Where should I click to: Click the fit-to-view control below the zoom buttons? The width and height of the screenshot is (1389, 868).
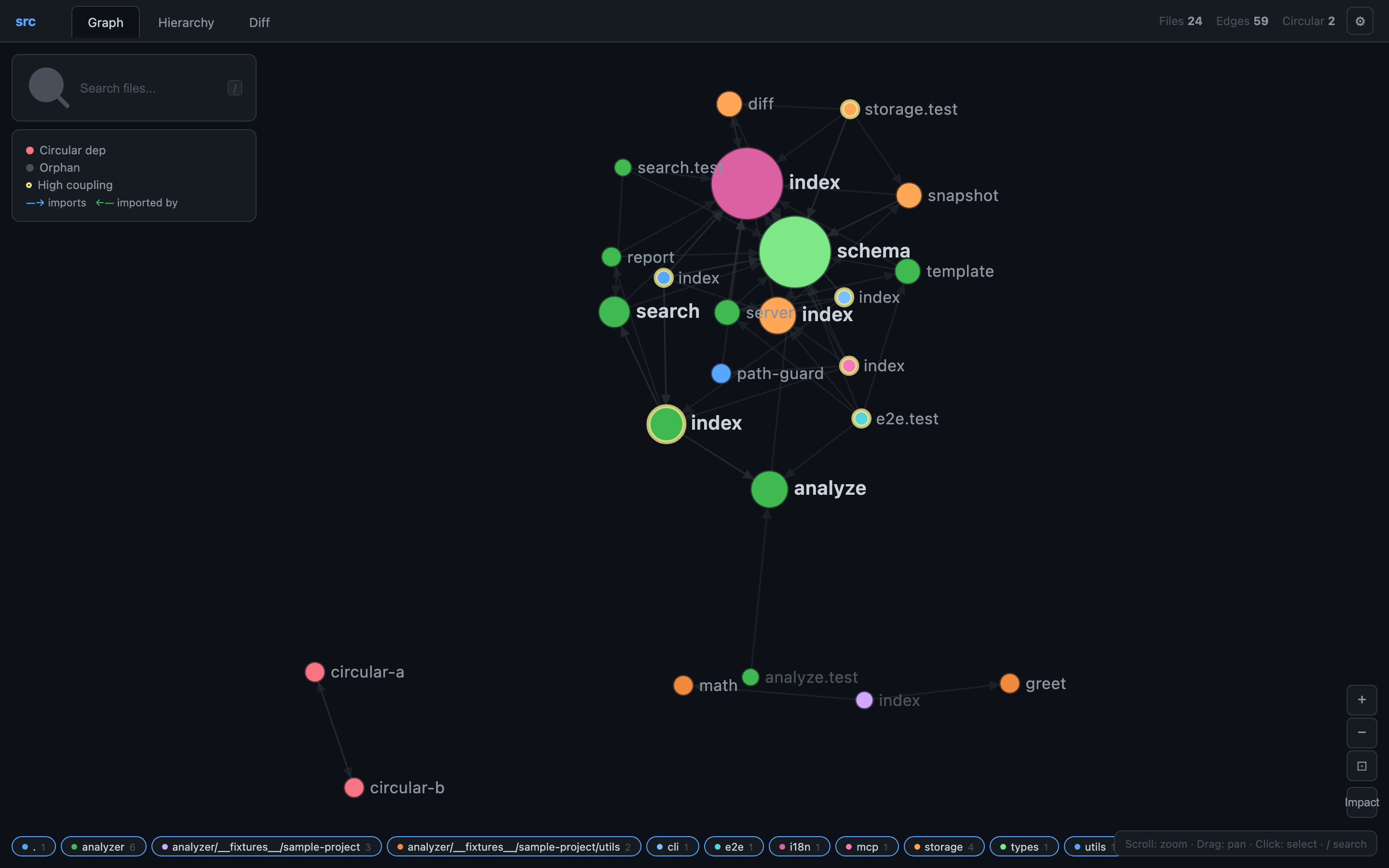click(x=1362, y=765)
